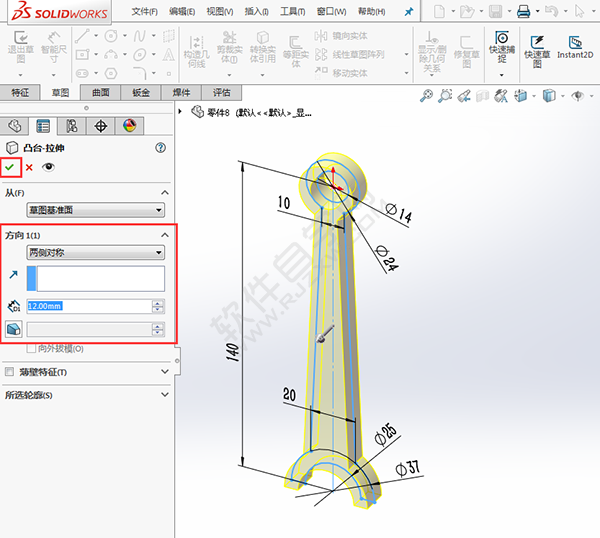Select the Spline sketch tool
This screenshot has height=538, width=600.
click(x=140, y=36)
